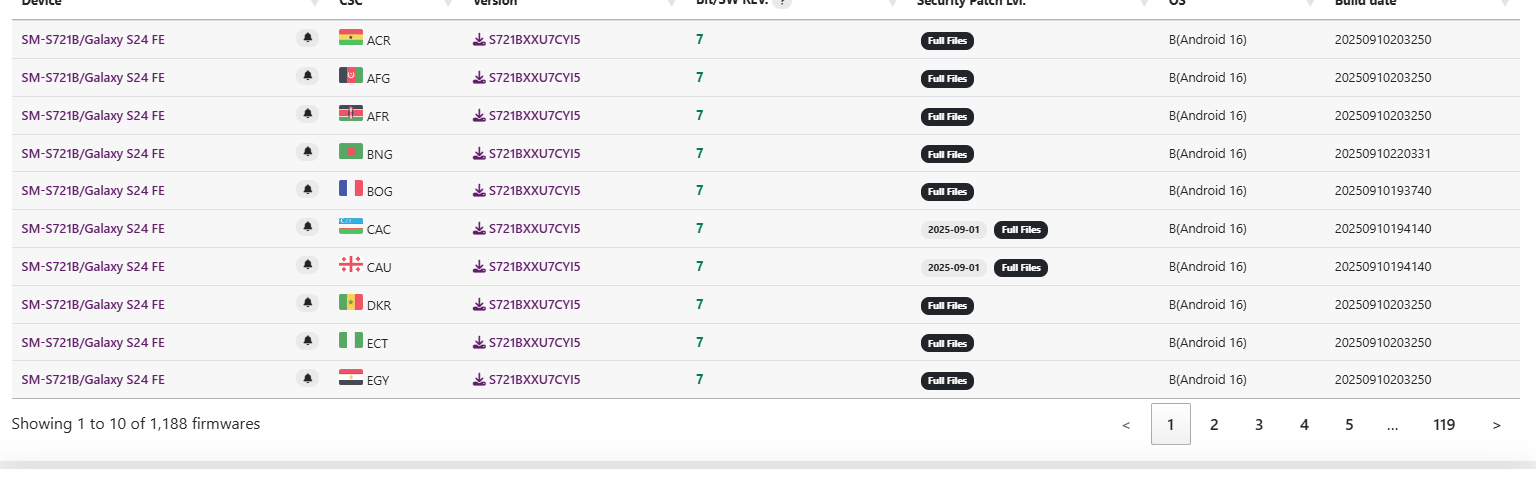Click the Full Files badge in ECT row

[947, 343]
